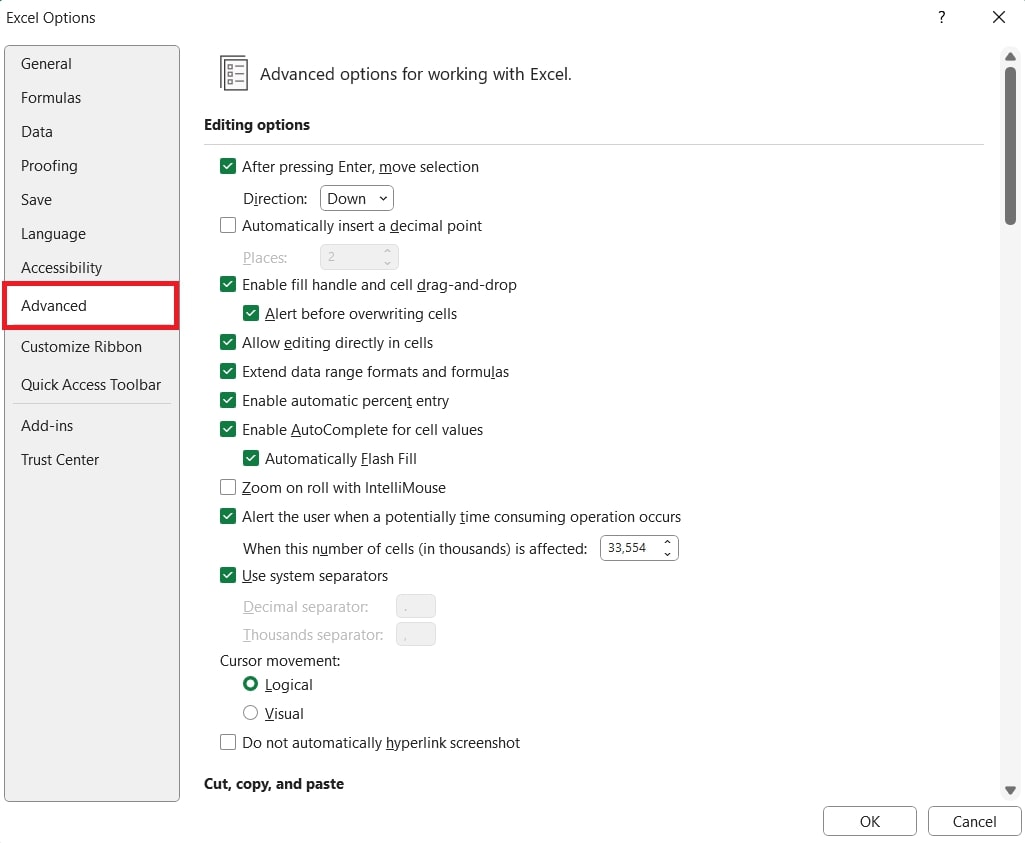
Task: Open the Save category
Action: point(92,200)
